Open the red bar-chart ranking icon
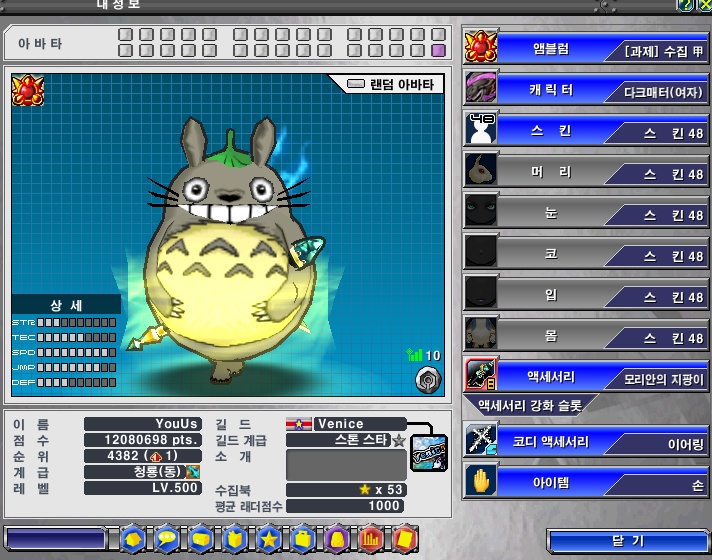Viewport: 712px width, 560px height. pyautogui.click(x=371, y=539)
